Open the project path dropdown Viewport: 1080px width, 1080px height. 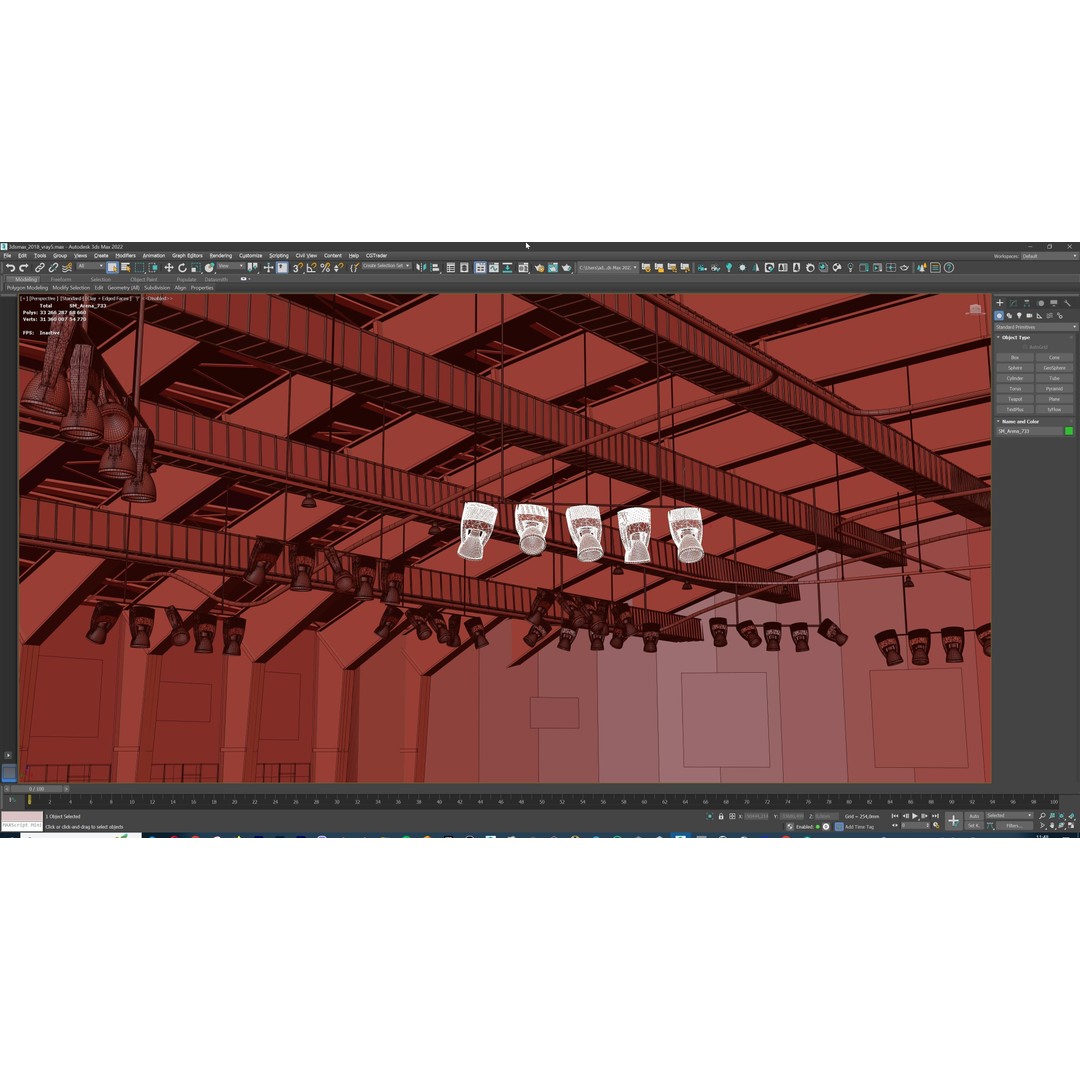[608, 268]
